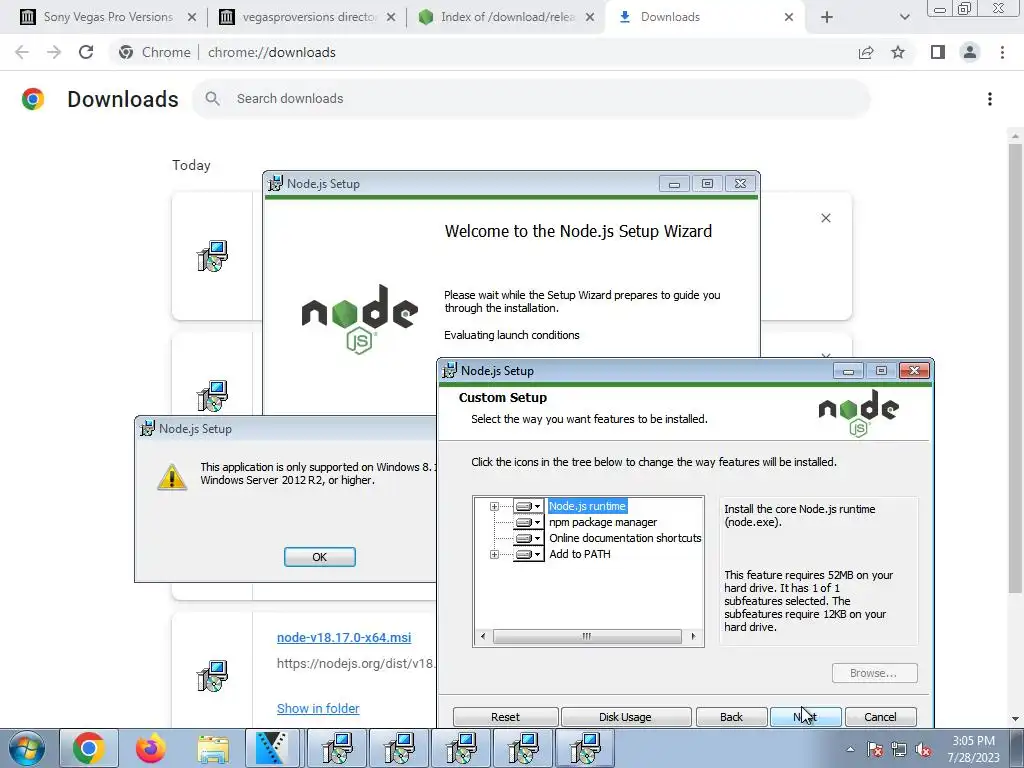The width and height of the screenshot is (1024, 768).
Task: Reload the Chrome downloads page
Action: [x=86, y=52]
